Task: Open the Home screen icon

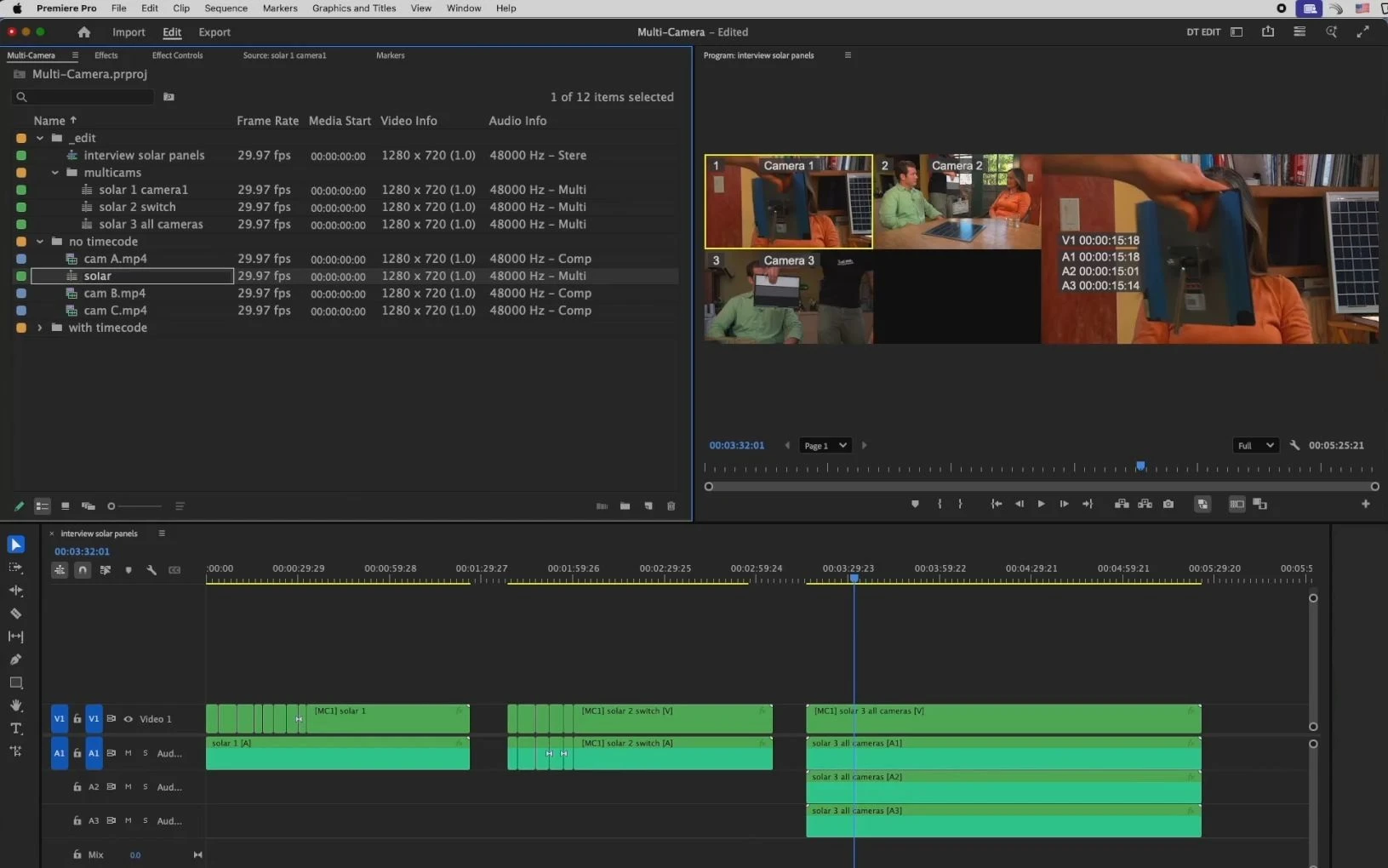Action: coord(83,32)
